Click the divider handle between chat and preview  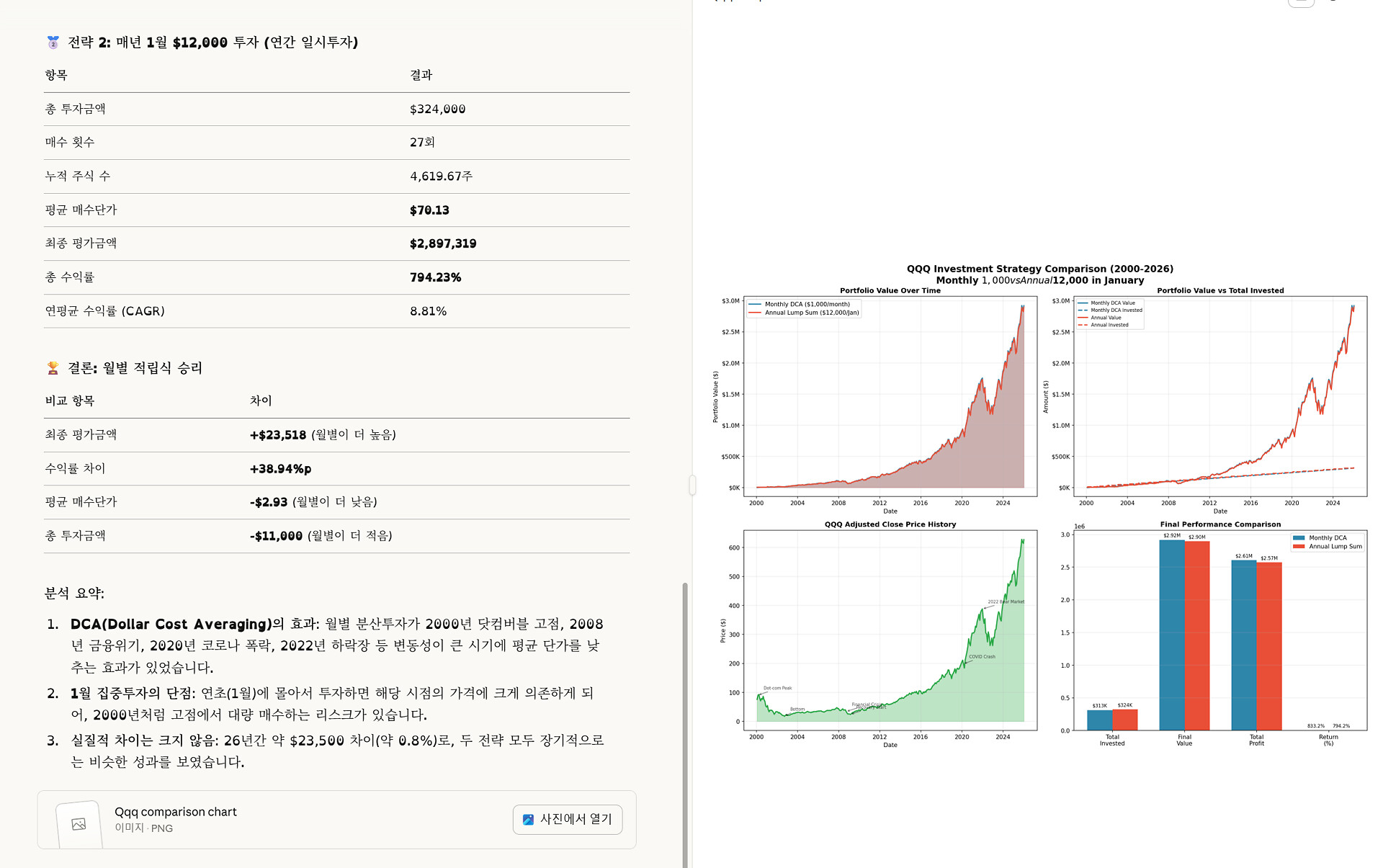tap(692, 485)
